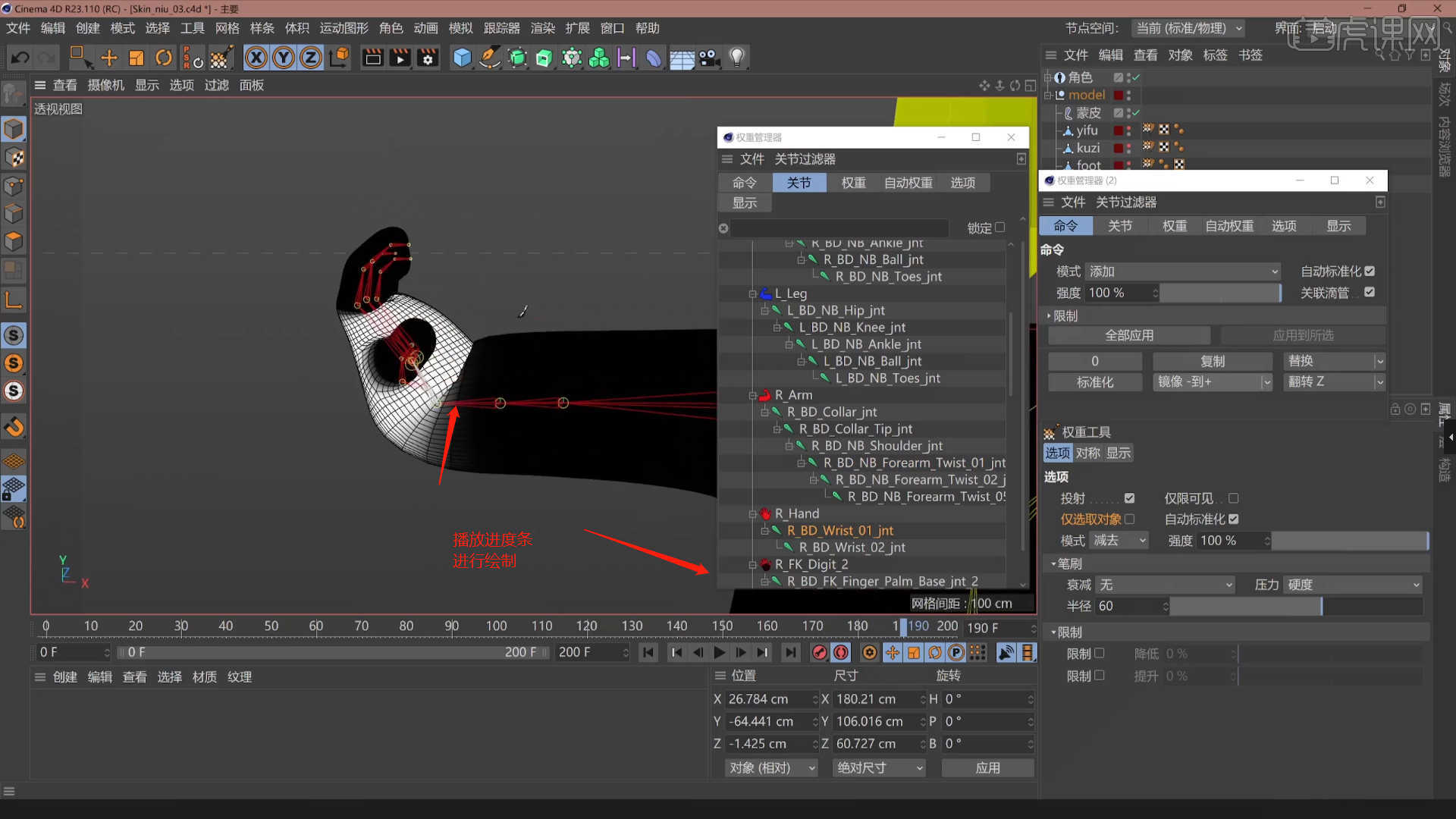Open the 衰减 dropdown set to 无
Image resolution: width=1456 pixels, height=819 pixels.
tap(1164, 585)
